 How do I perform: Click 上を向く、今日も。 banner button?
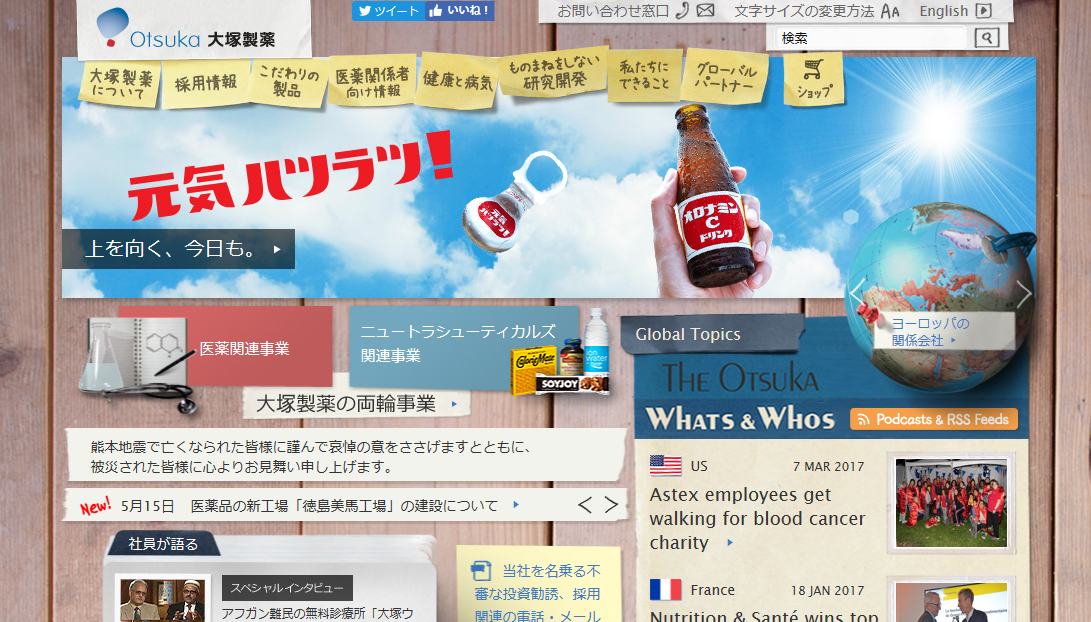(178, 248)
